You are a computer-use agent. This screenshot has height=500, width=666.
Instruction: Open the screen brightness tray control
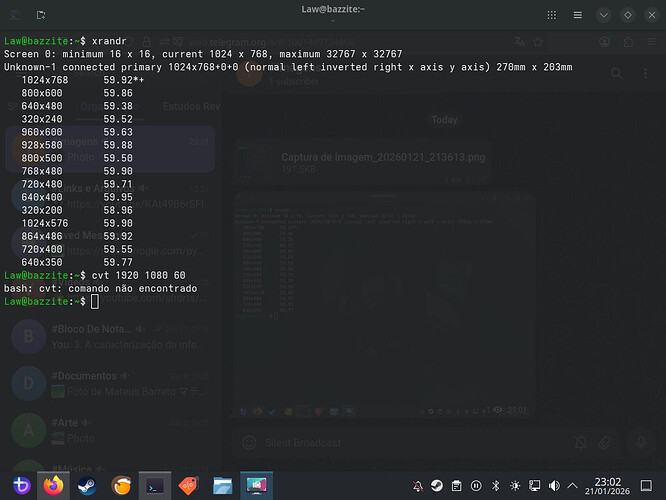point(514,485)
